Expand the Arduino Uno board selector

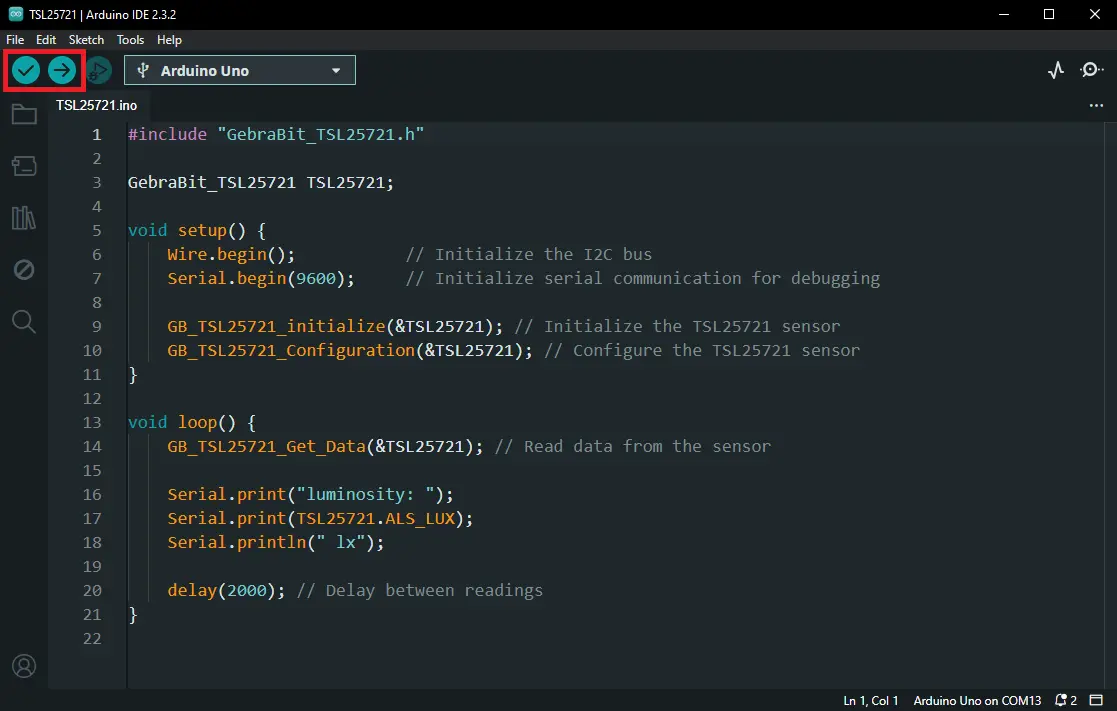point(239,71)
